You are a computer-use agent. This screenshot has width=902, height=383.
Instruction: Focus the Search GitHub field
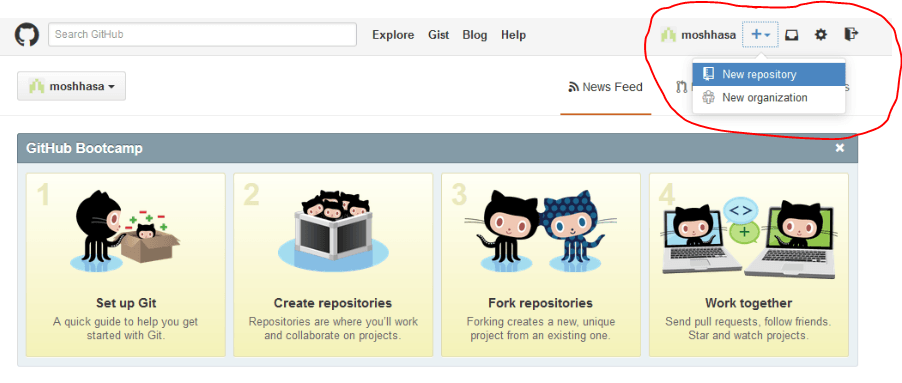(x=202, y=35)
